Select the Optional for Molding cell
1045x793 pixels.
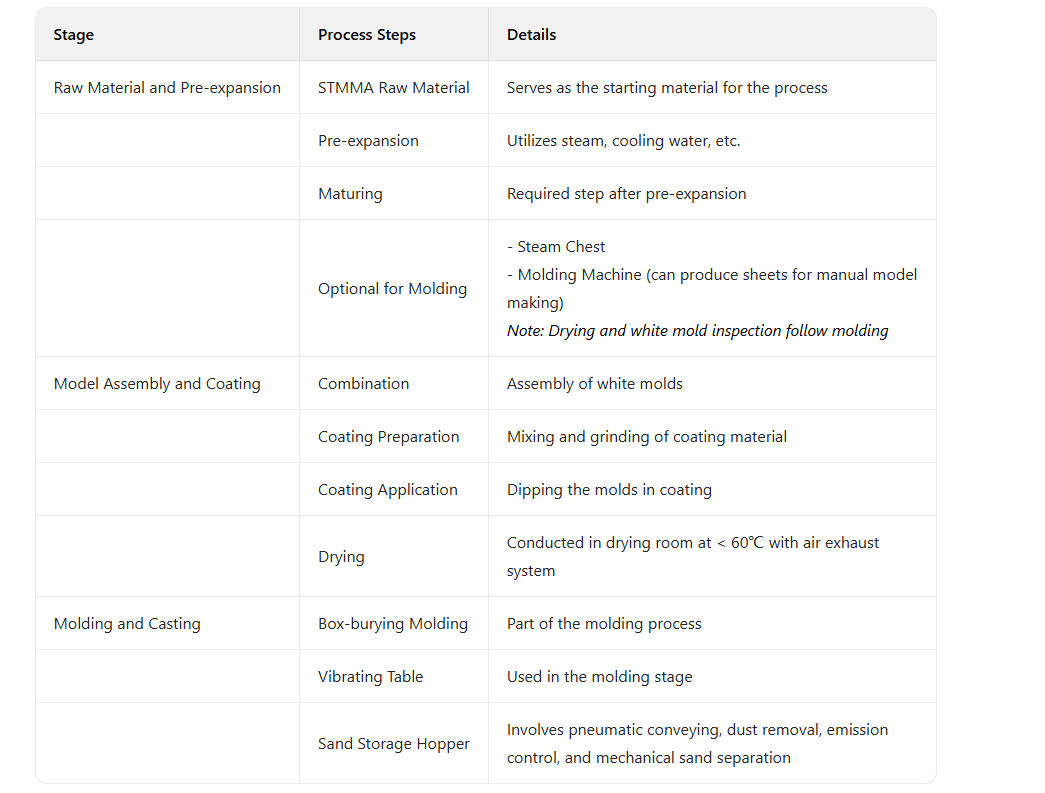tap(392, 289)
